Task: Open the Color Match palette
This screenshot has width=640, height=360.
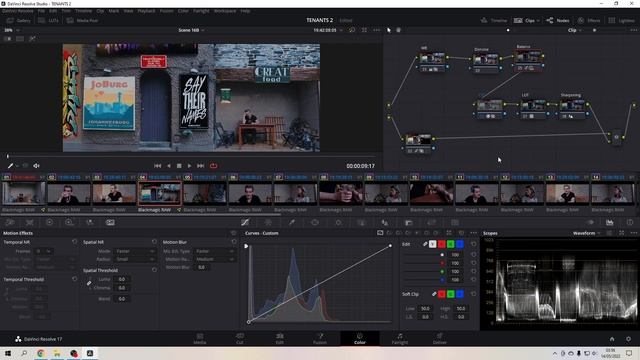Action: point(30,222)
